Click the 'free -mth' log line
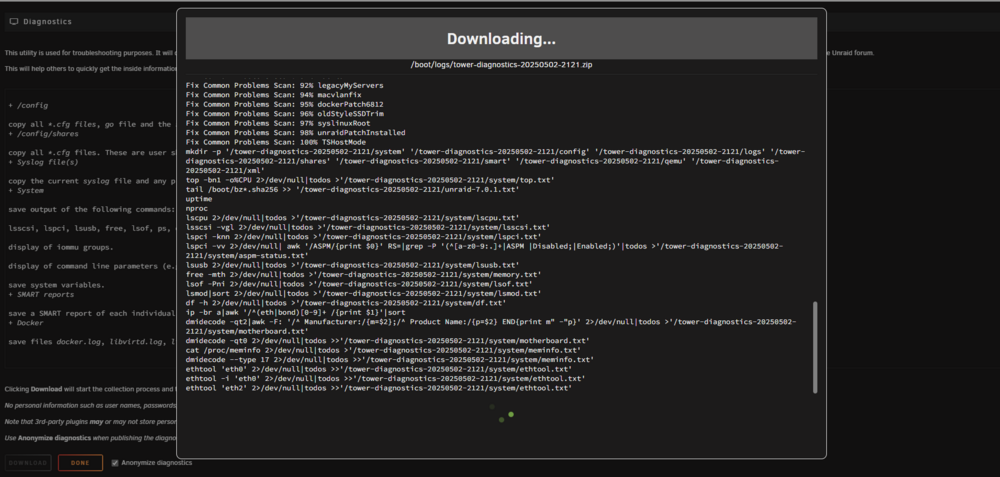 (364, 274)
